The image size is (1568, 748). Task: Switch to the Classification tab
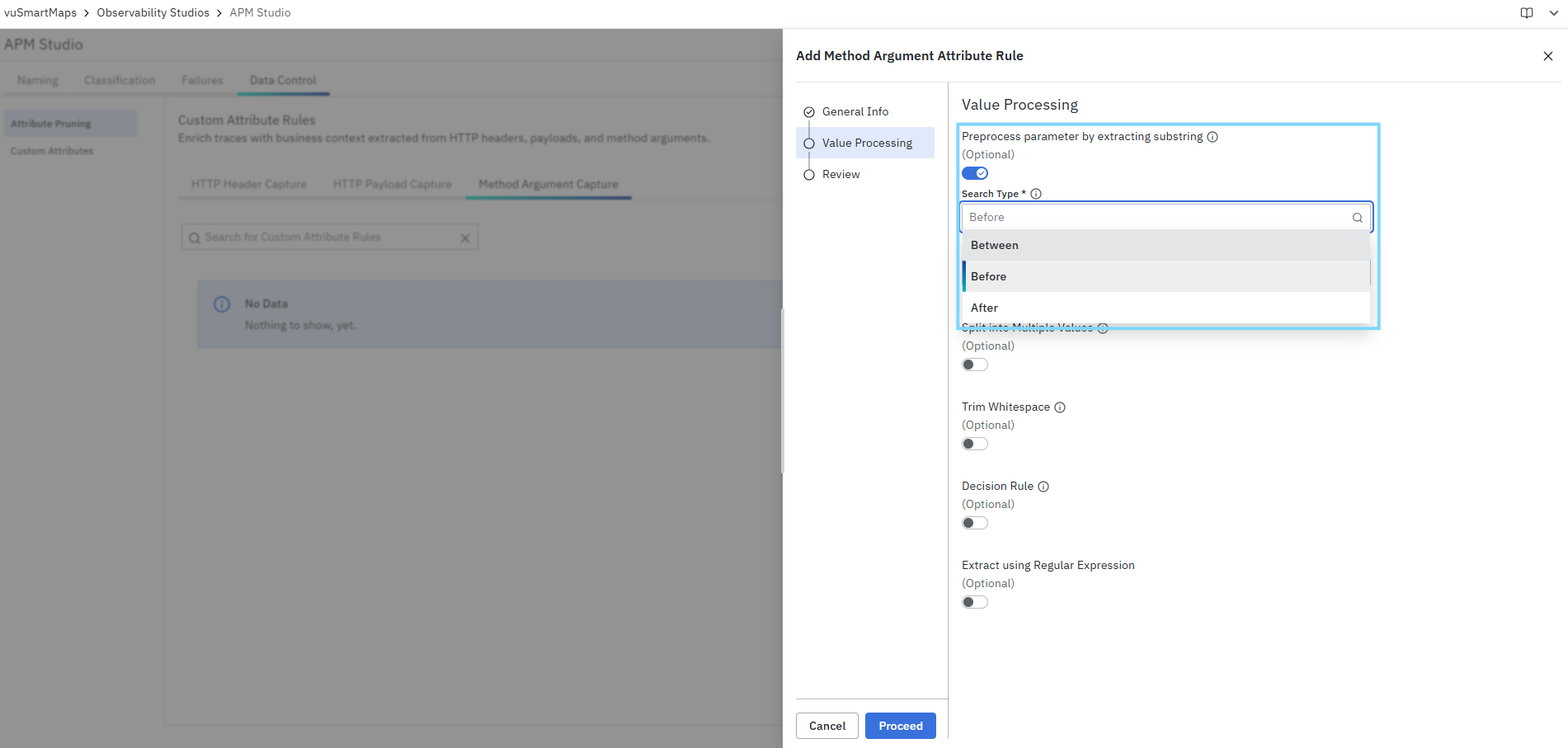(x=120, y=80)
